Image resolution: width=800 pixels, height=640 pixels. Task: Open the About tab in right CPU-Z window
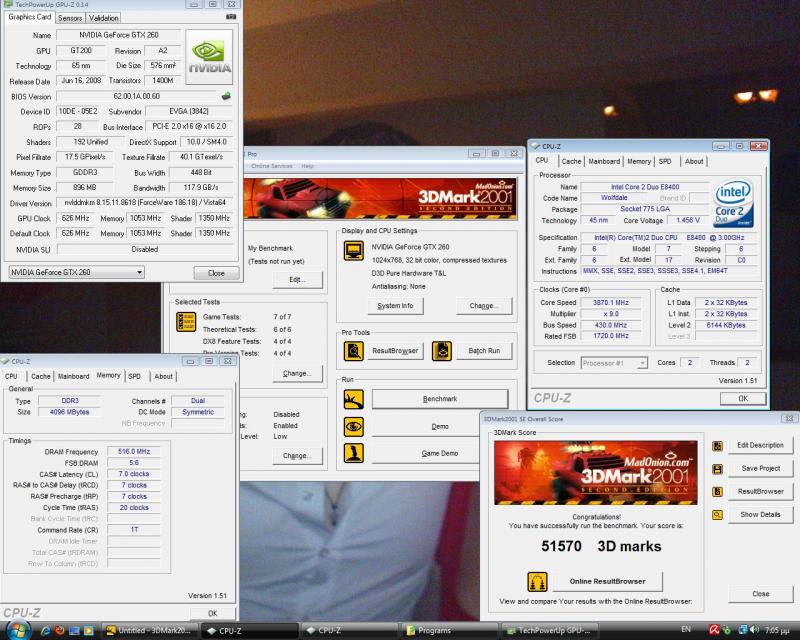coord(694,161)
